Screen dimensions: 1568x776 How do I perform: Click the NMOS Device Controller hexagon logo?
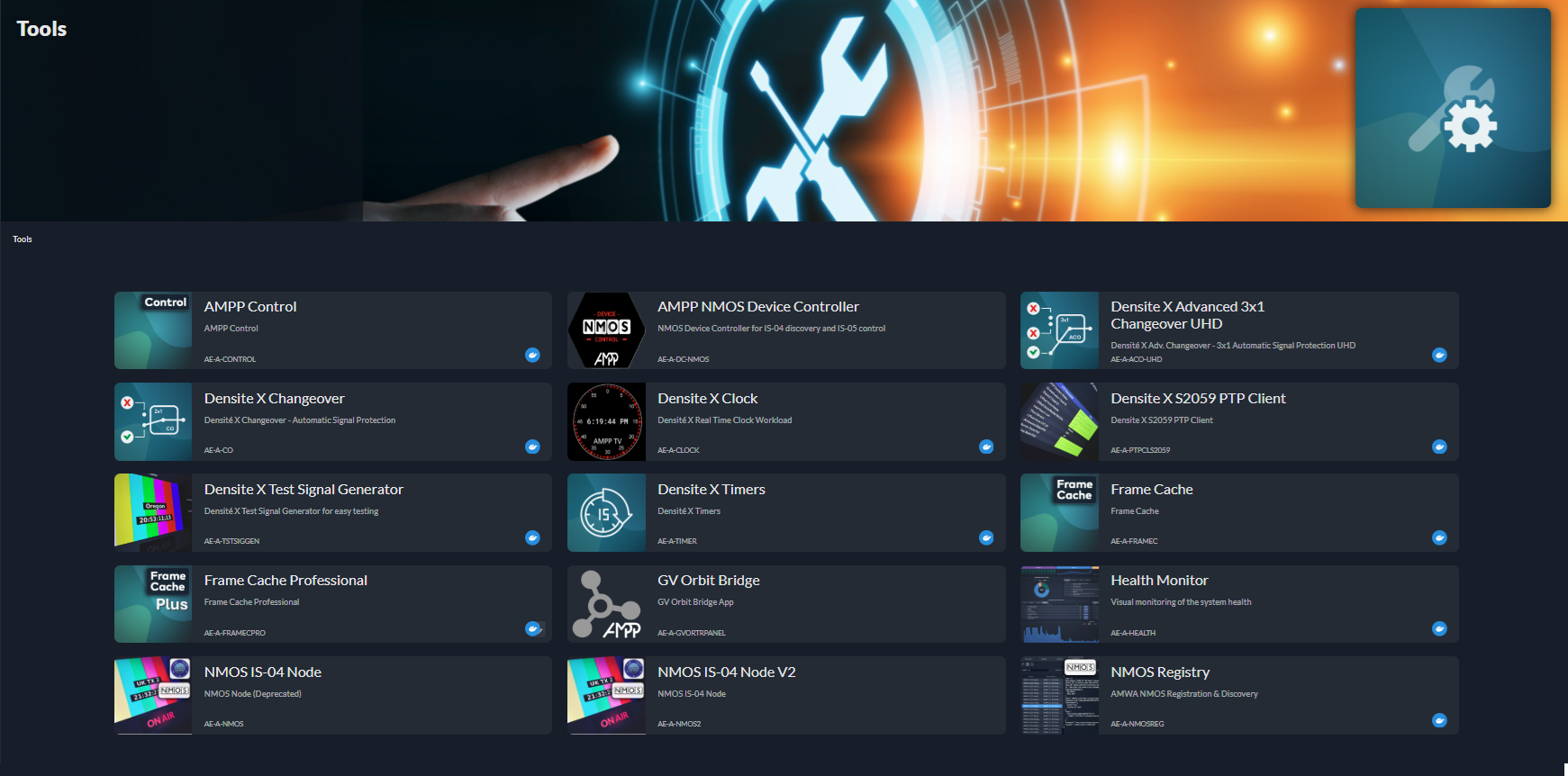[606, 330]
